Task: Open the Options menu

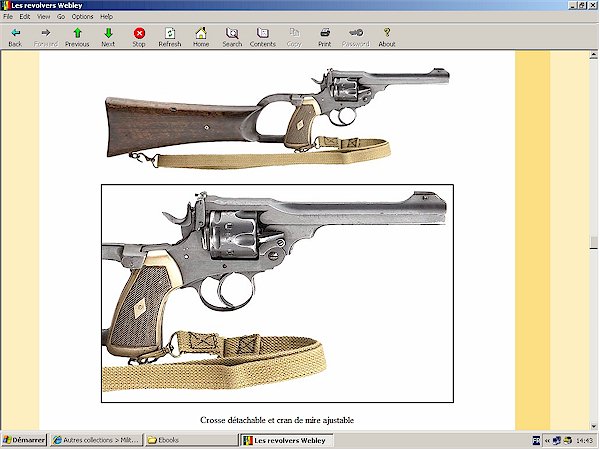Action: [x=82, y=16]
